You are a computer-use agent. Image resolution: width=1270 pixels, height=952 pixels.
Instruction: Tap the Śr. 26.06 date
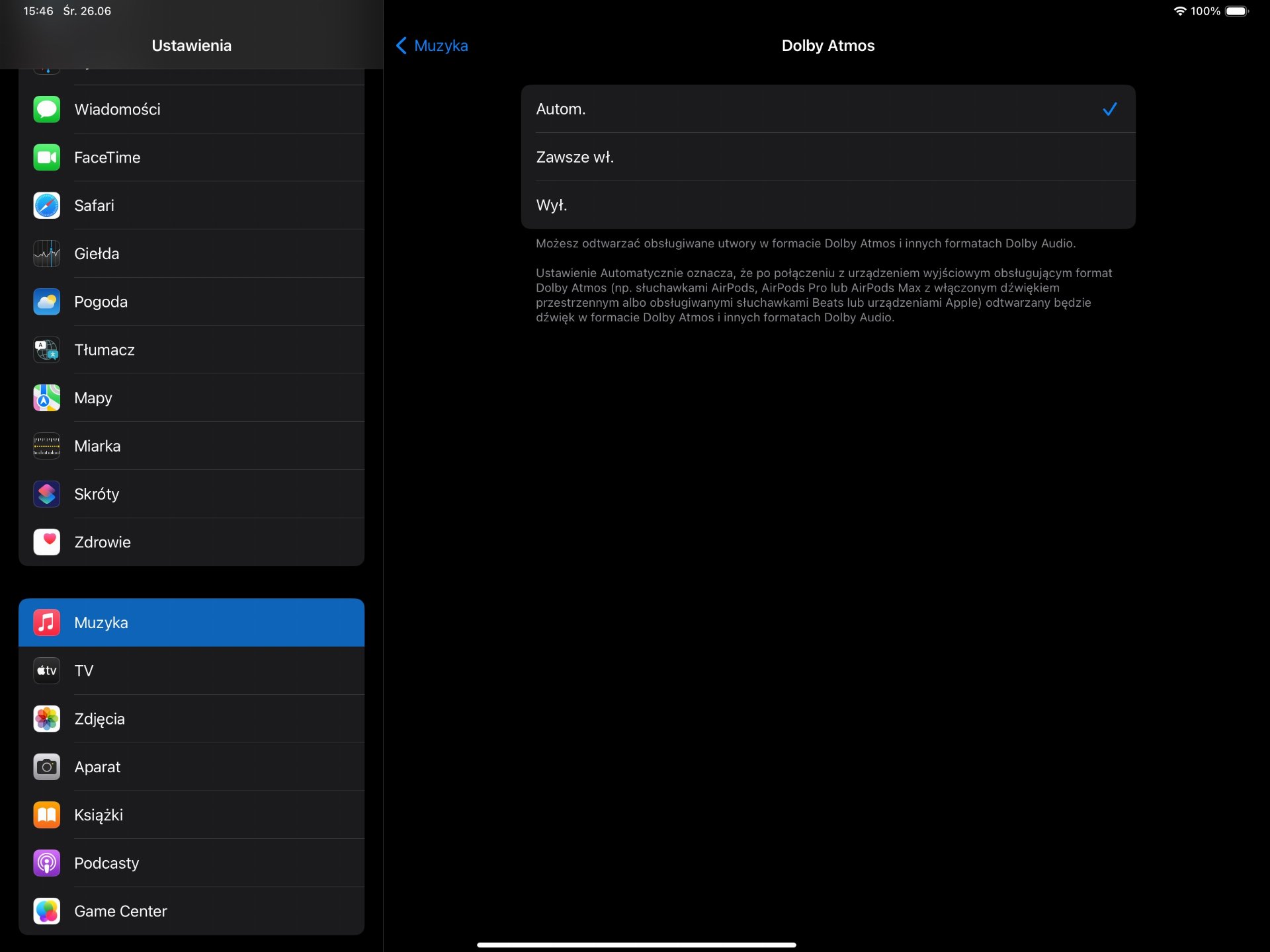[87, 11]
